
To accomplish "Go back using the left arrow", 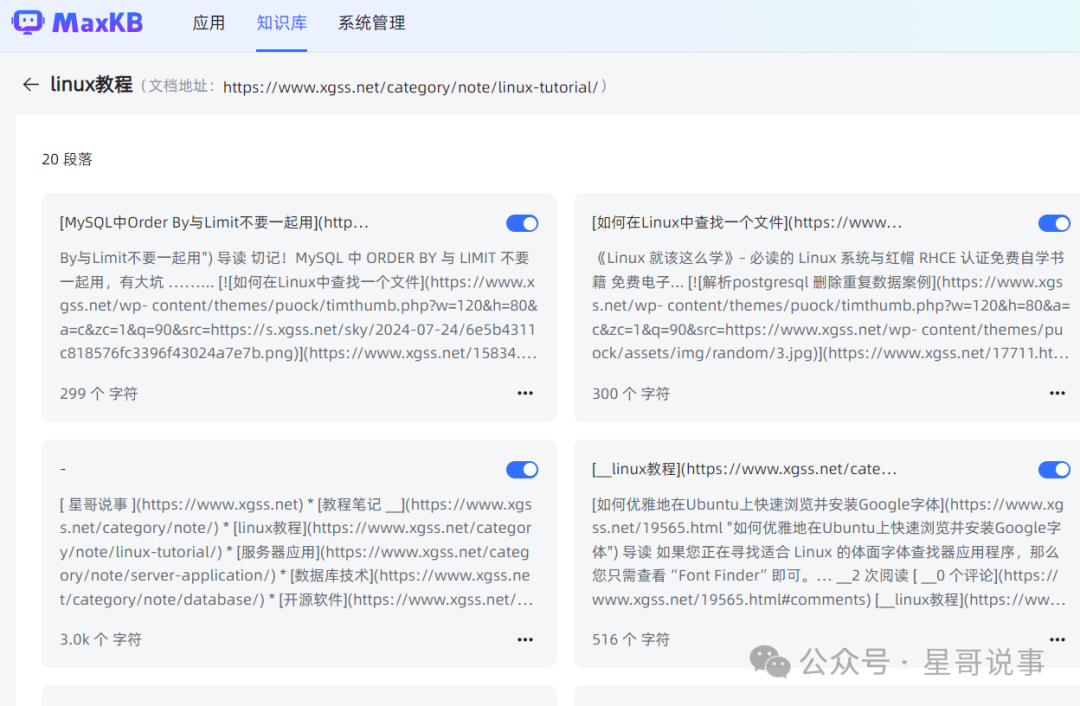I will pos(30,85).
